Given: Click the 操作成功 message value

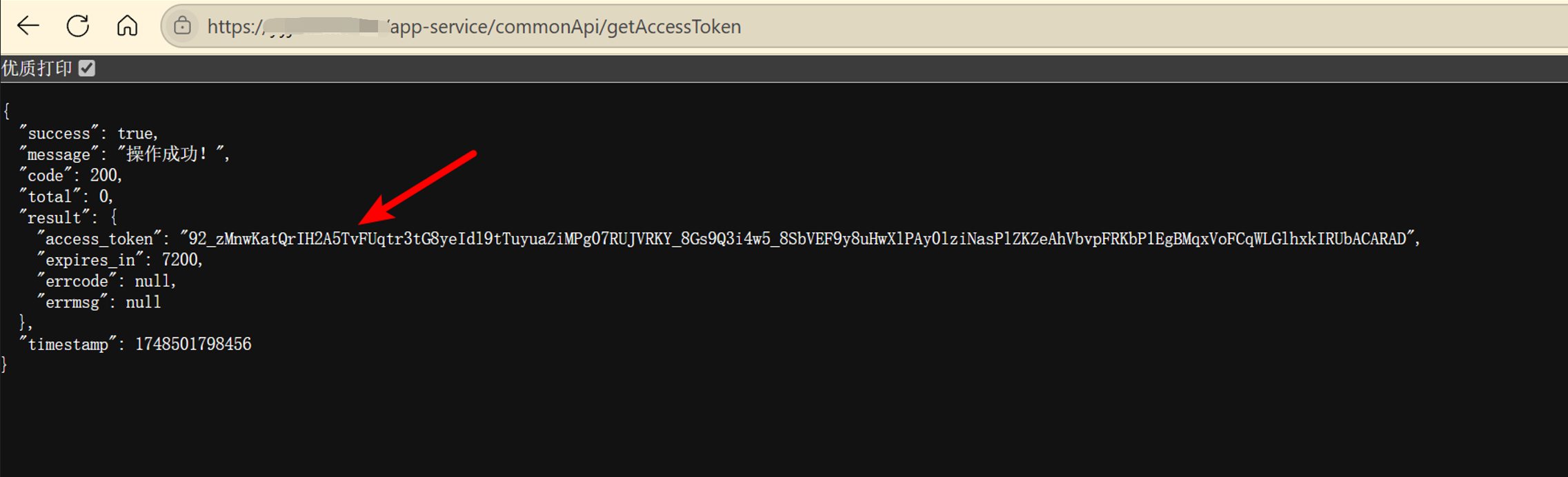Looking at the screenshot, I should (170, 154).
